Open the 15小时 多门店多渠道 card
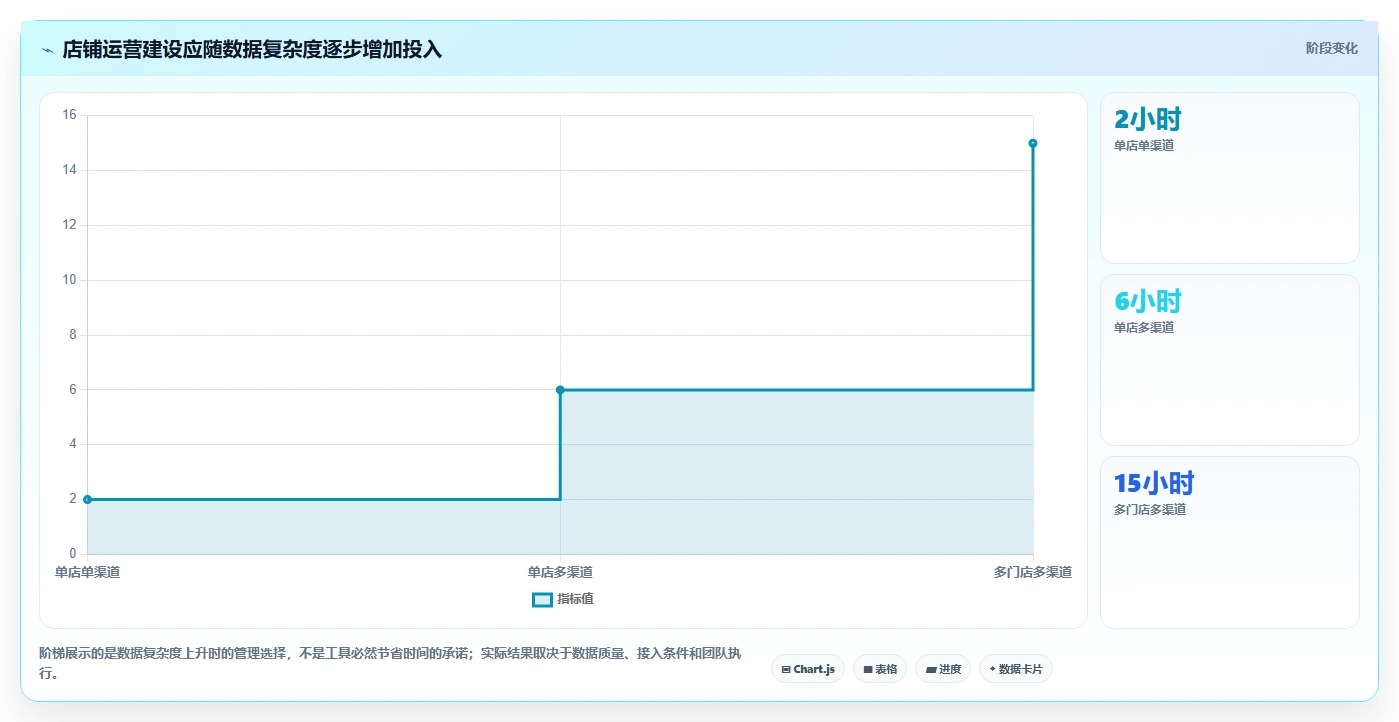 pos(1229,542)
